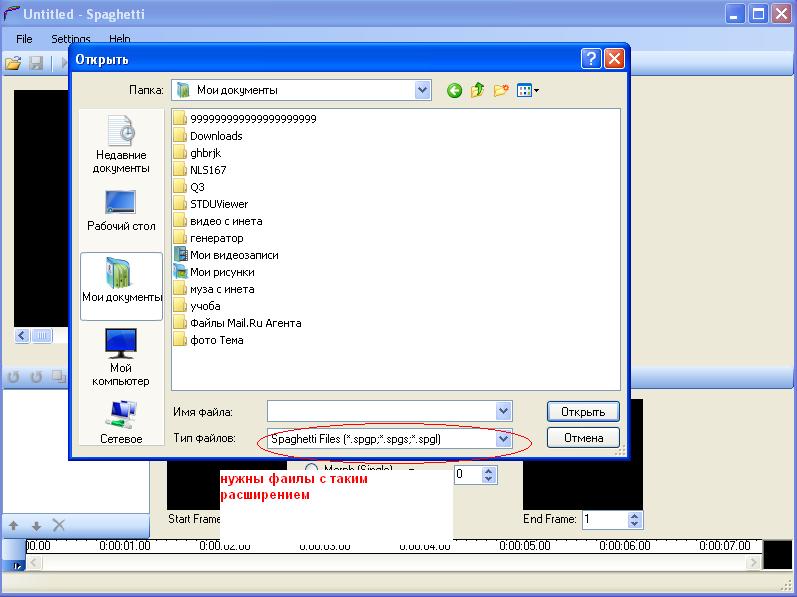Image resolution: width=797 pixels, height=597 pixels.
Task: Expand the Папка location dropdown
Action: tap(422, 90)
